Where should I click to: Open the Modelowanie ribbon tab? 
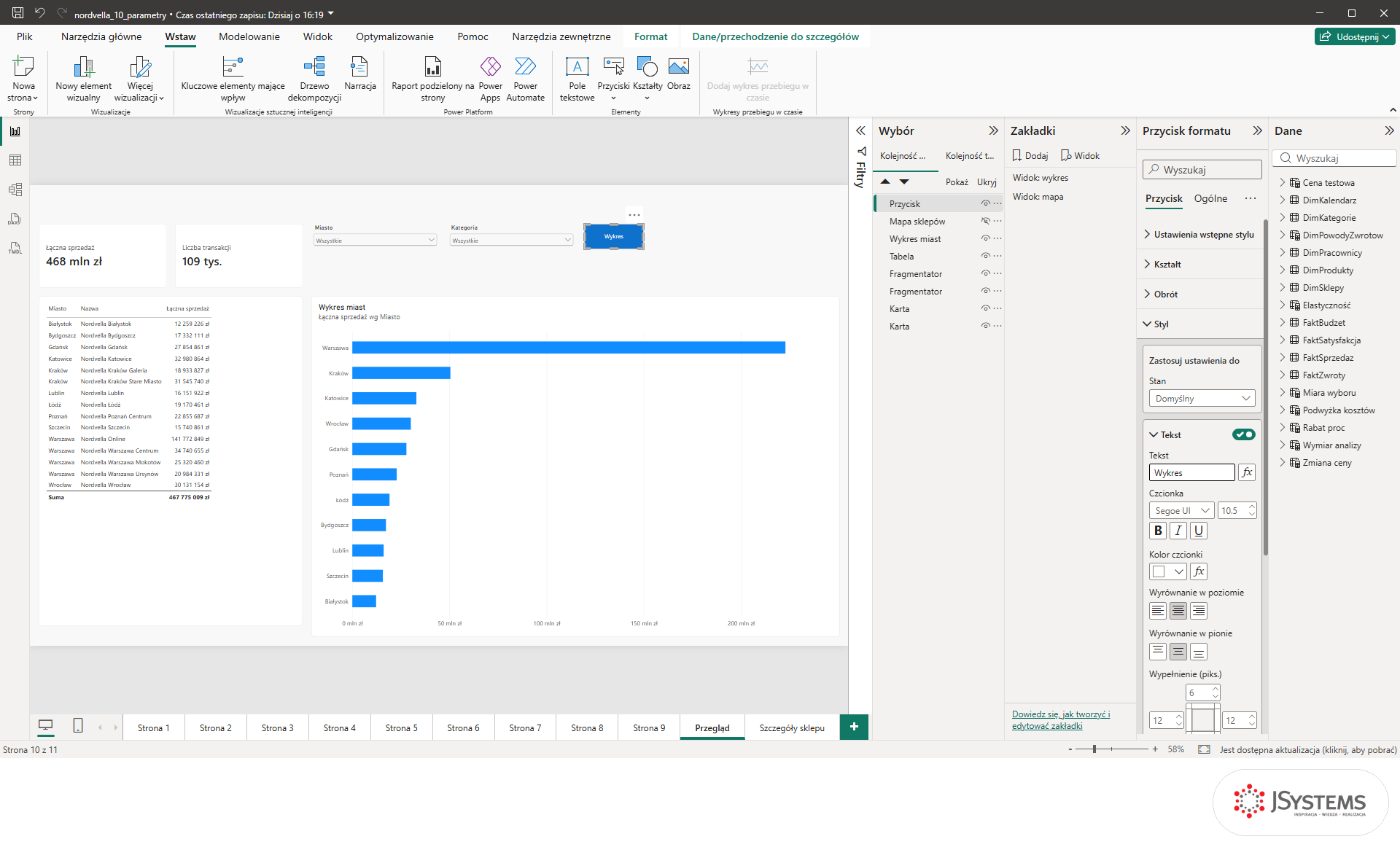pyautogui.click(x=249, y=36)
